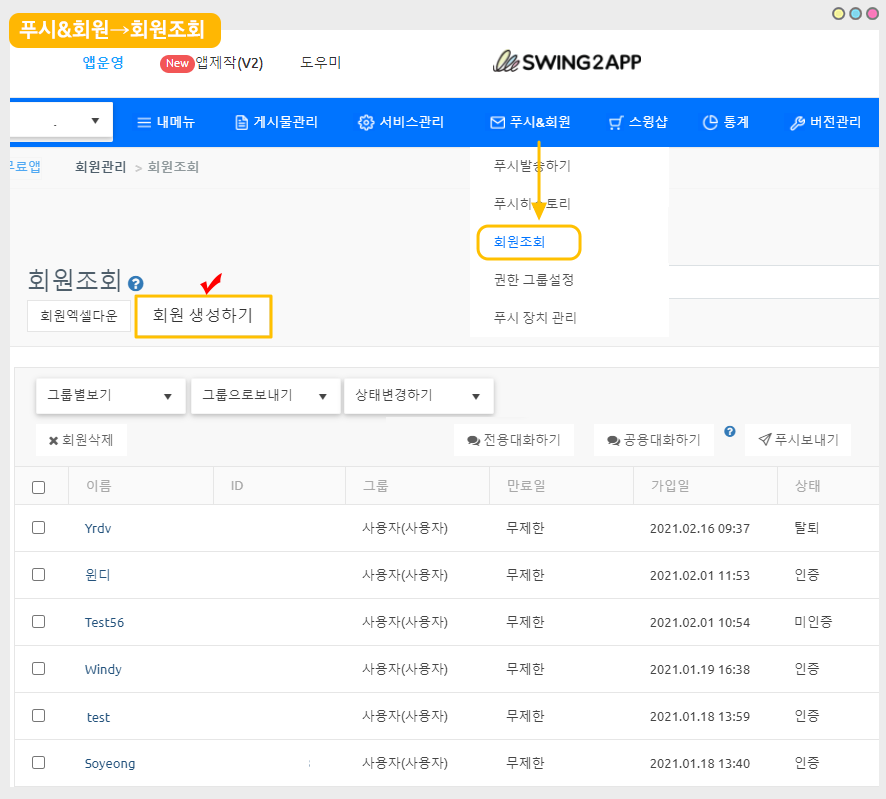Open 게시물관리 from the navigation bar
The width and height of the screenshot is (886, 799).
[x=276, y=122]
